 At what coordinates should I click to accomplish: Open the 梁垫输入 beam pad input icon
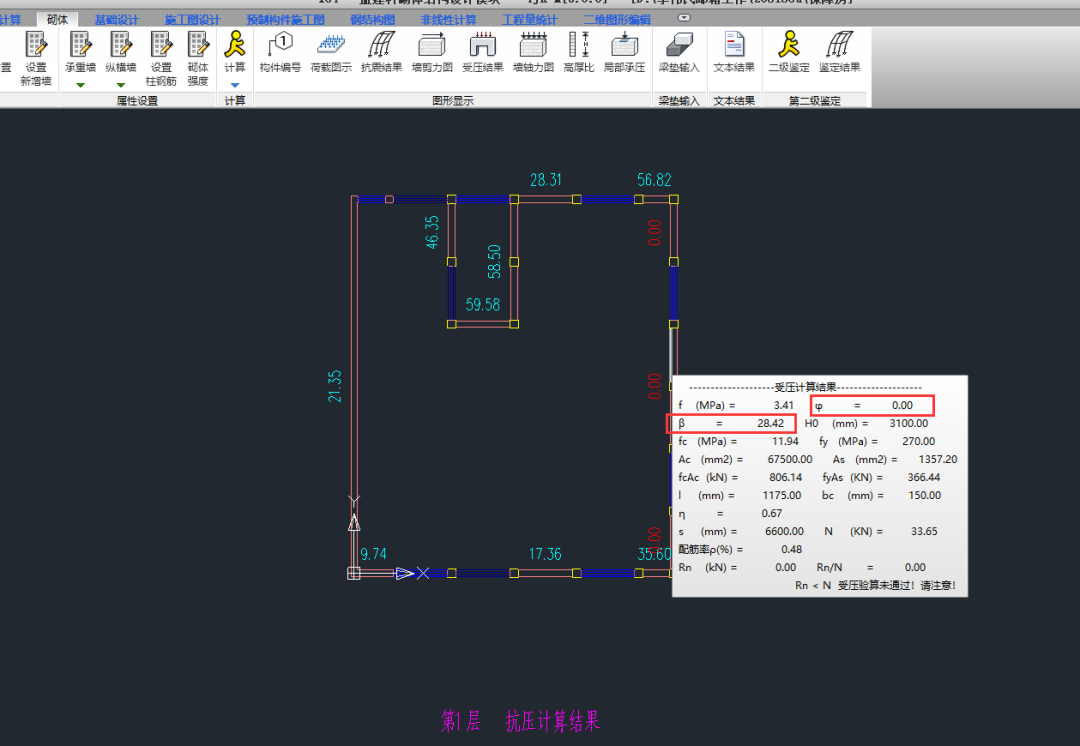679,45
